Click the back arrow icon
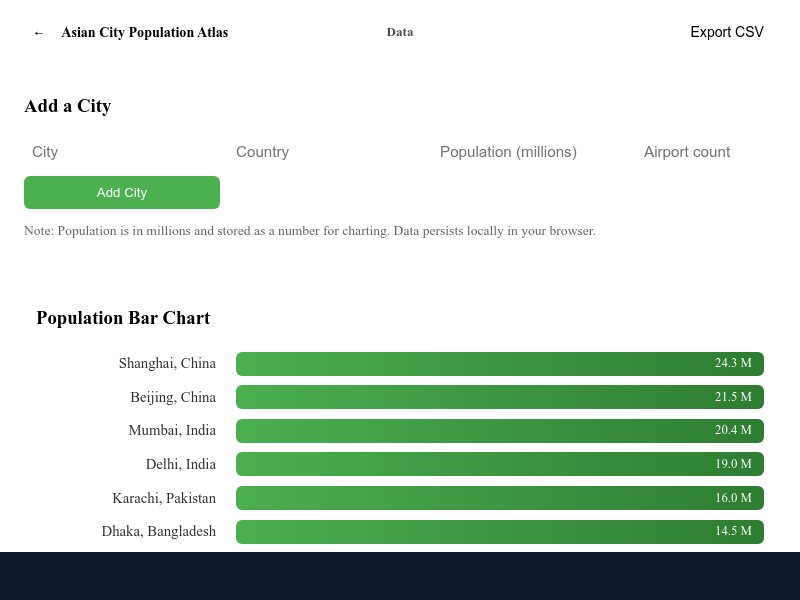The height and width of the screenshot is (600, 800). [39, 33]
